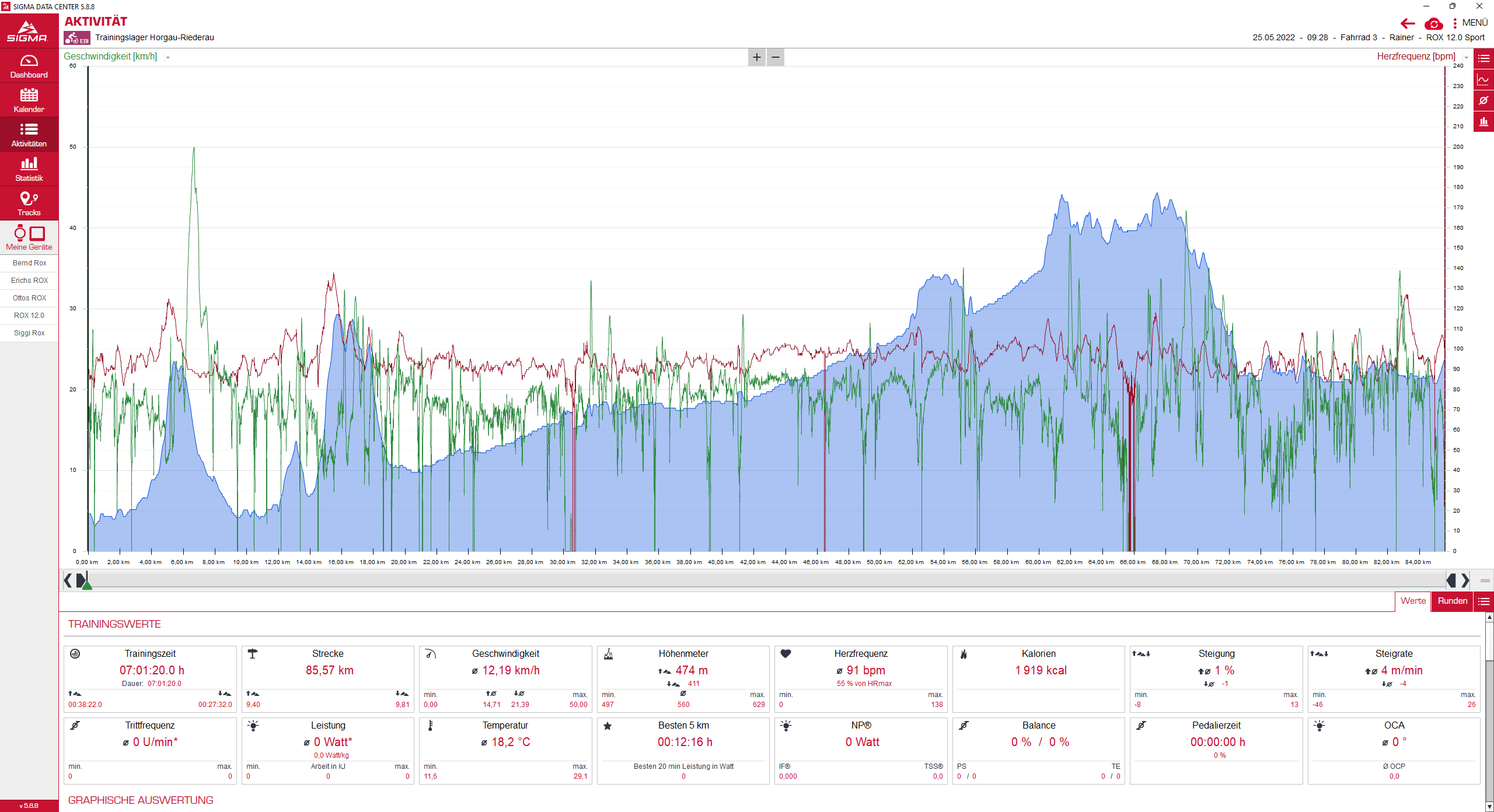This screenshot has width=1494, height=812.
Task: Zoom out the chart with minus
Action: pos(776,57)
